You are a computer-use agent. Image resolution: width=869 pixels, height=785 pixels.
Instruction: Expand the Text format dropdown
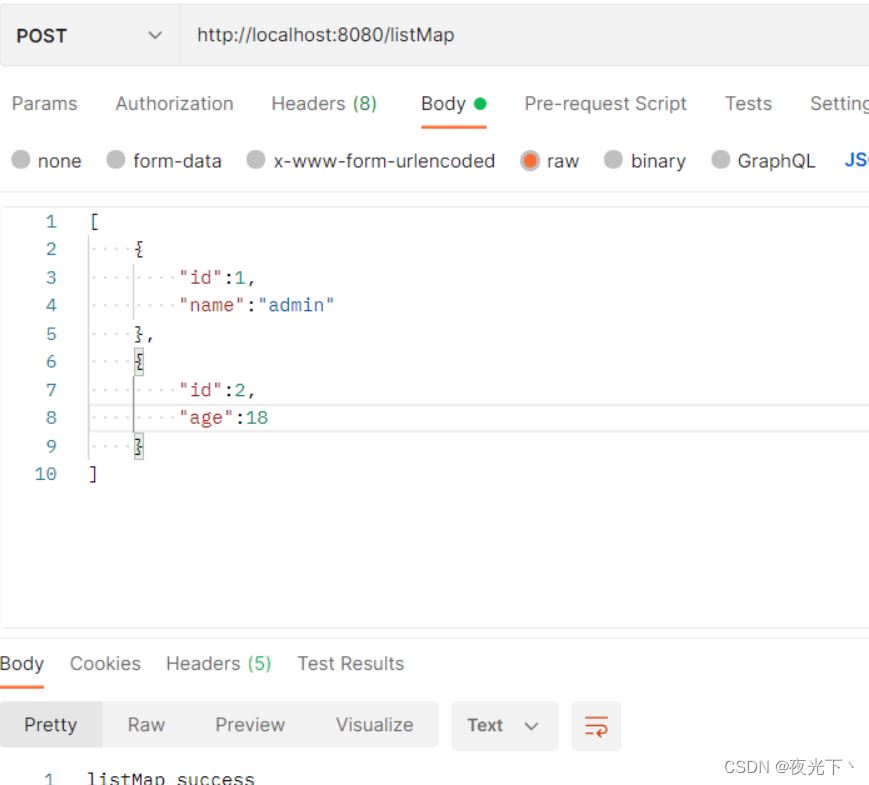(x=504, y=726)
